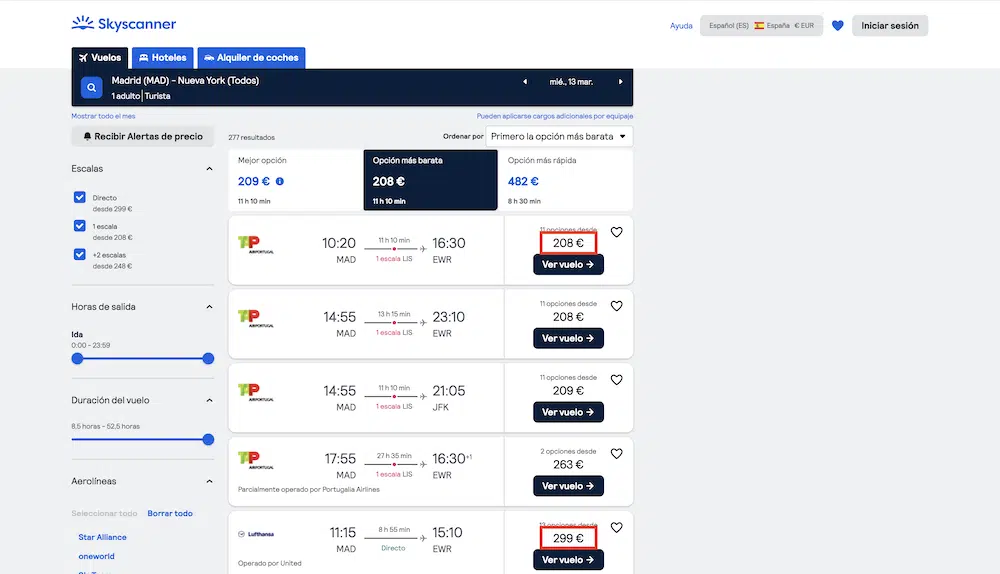
Task: Click TAP logo on 10:20 flight
Action: (256, 244)
